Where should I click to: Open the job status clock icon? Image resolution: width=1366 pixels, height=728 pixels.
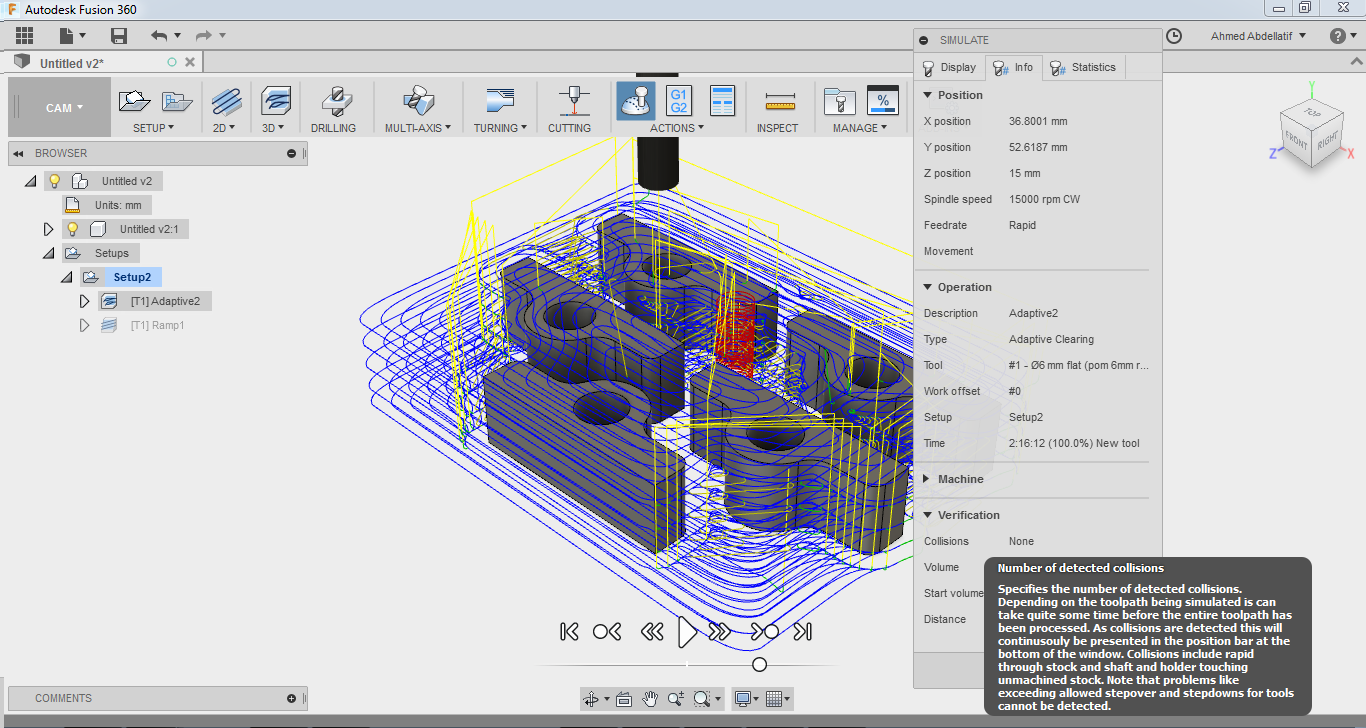pyautogui.click(x=1174, y=36)
